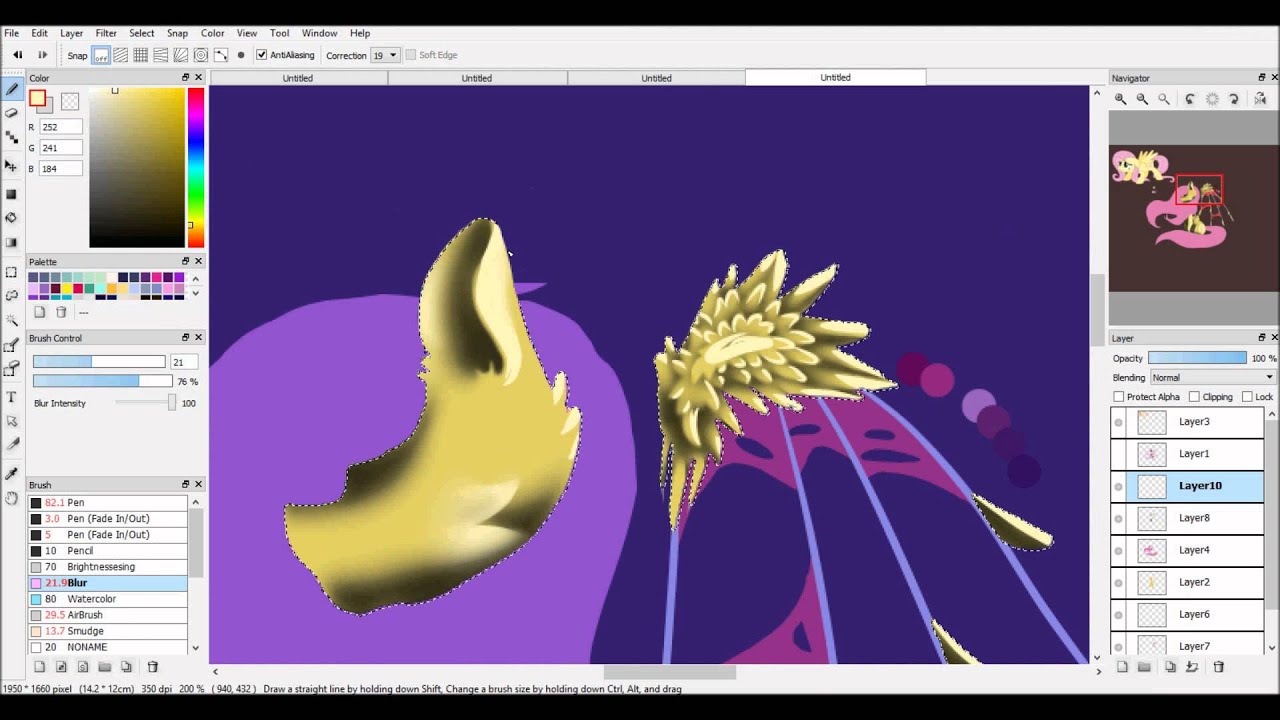
Task: Select the Lasso tool
Action: [12, 296]
